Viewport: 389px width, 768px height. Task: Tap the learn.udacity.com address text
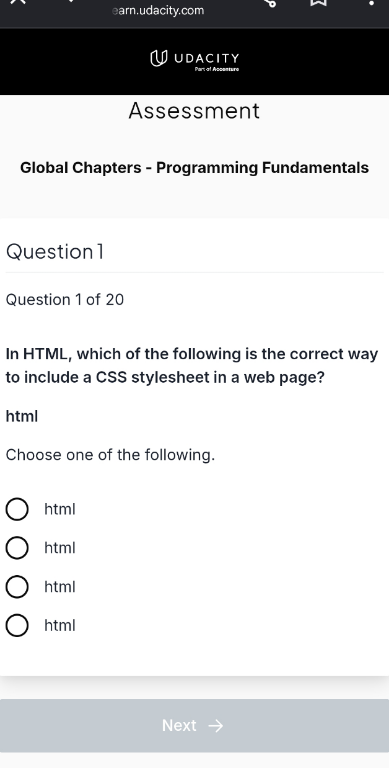click(158, 10)
